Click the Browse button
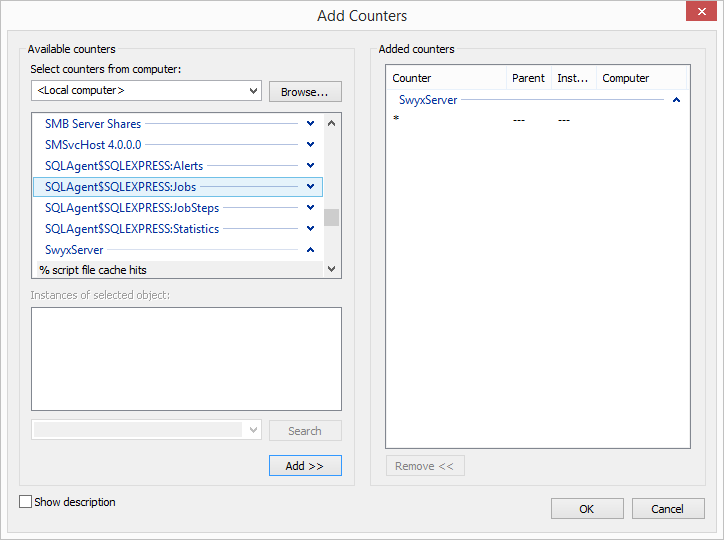724x540 pixels. (305, 92)
